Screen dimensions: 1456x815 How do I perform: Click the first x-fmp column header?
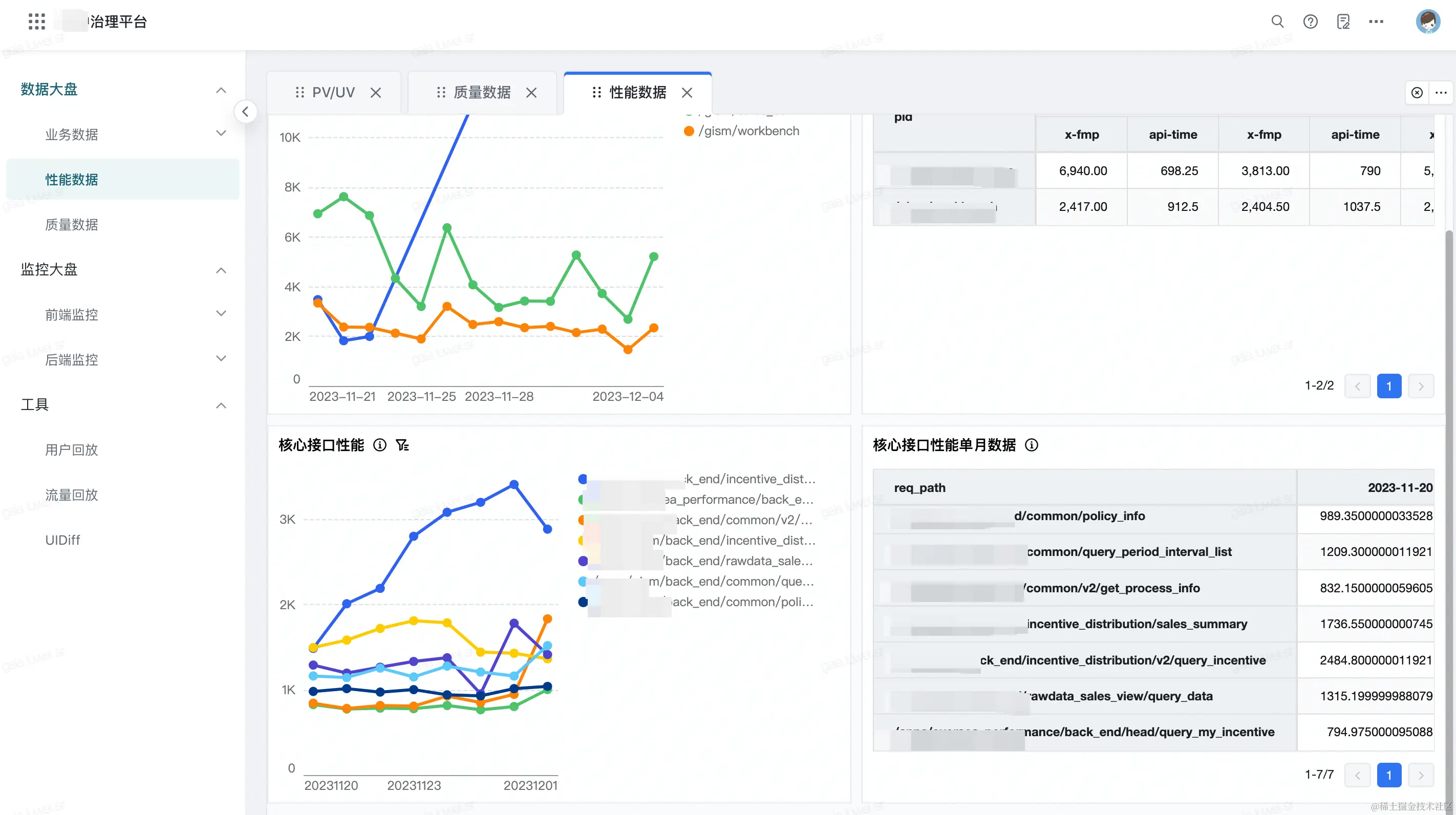tap(1081, 135)
